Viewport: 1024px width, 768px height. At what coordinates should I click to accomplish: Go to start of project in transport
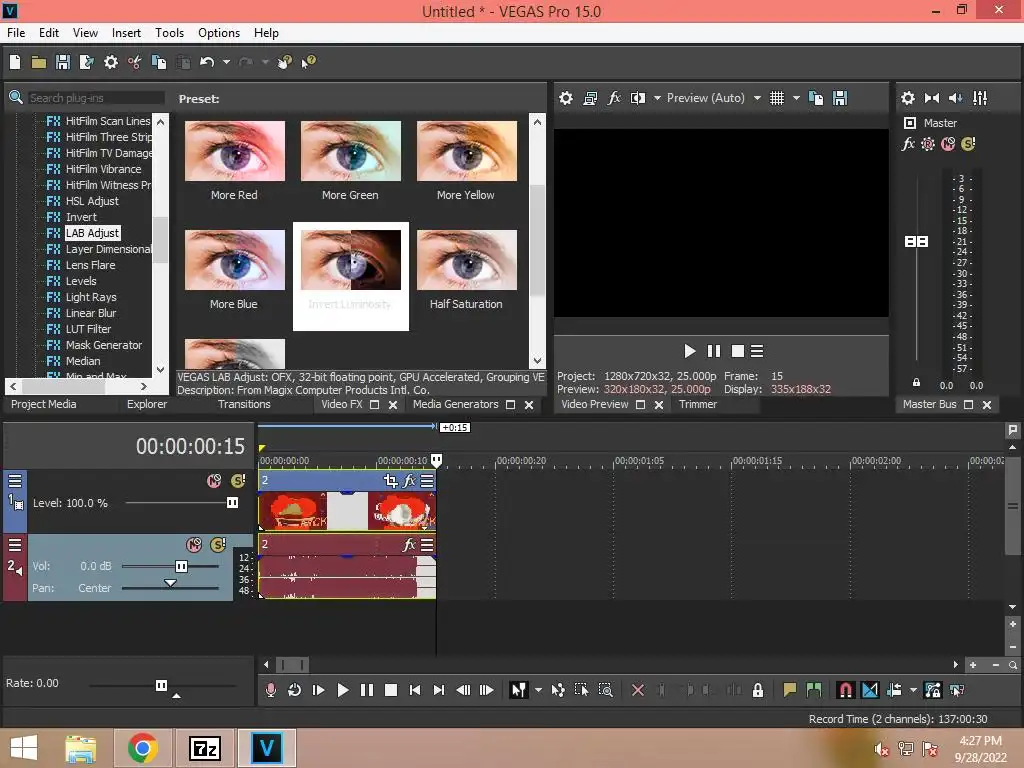point(415,690)
